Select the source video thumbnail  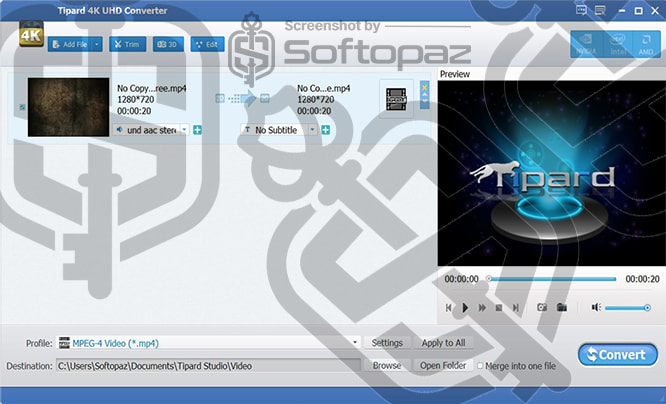click(68, 107)
